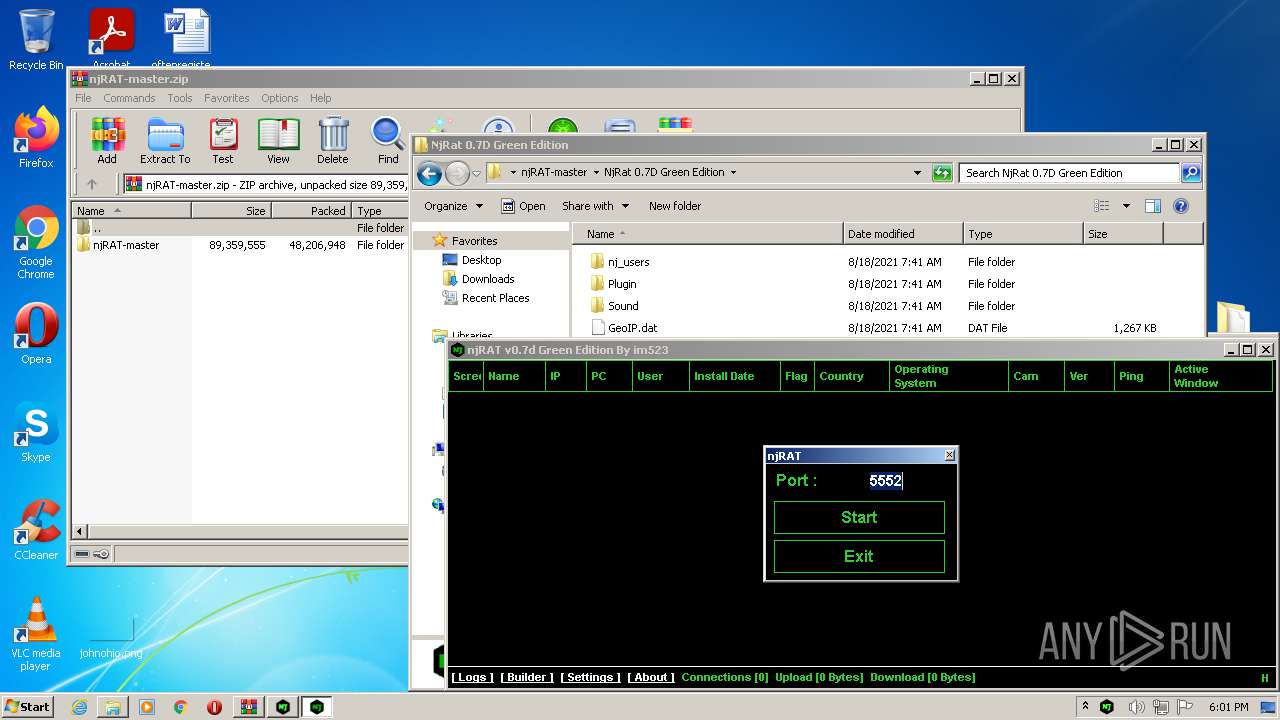Image resolution: width=1280 pixels, height=720 pixels.
Task: Select Desktop in Explorer Favorites pane
Action: 481,260
